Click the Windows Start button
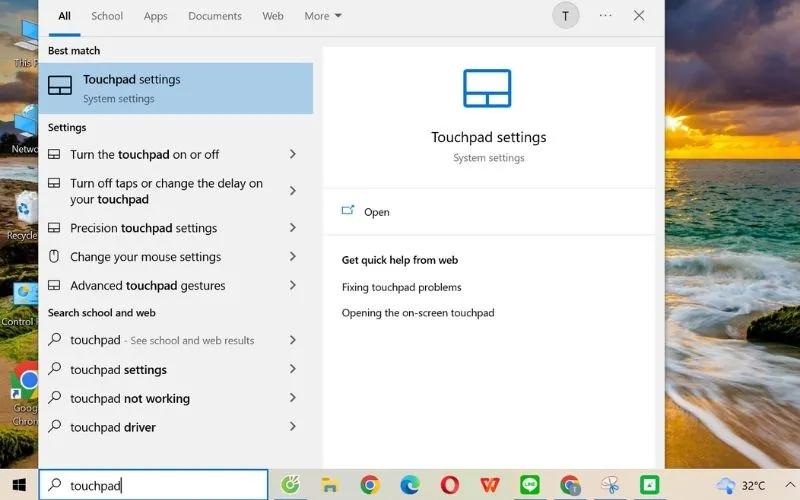This screenshot has width=800, height=500. pos(18,485)
